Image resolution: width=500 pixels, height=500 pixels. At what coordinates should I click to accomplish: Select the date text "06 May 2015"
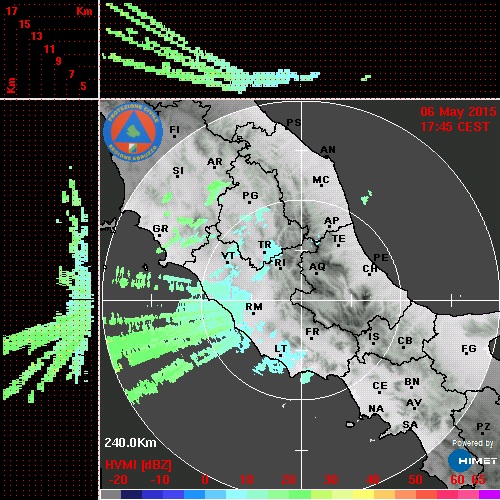(458, 112)
